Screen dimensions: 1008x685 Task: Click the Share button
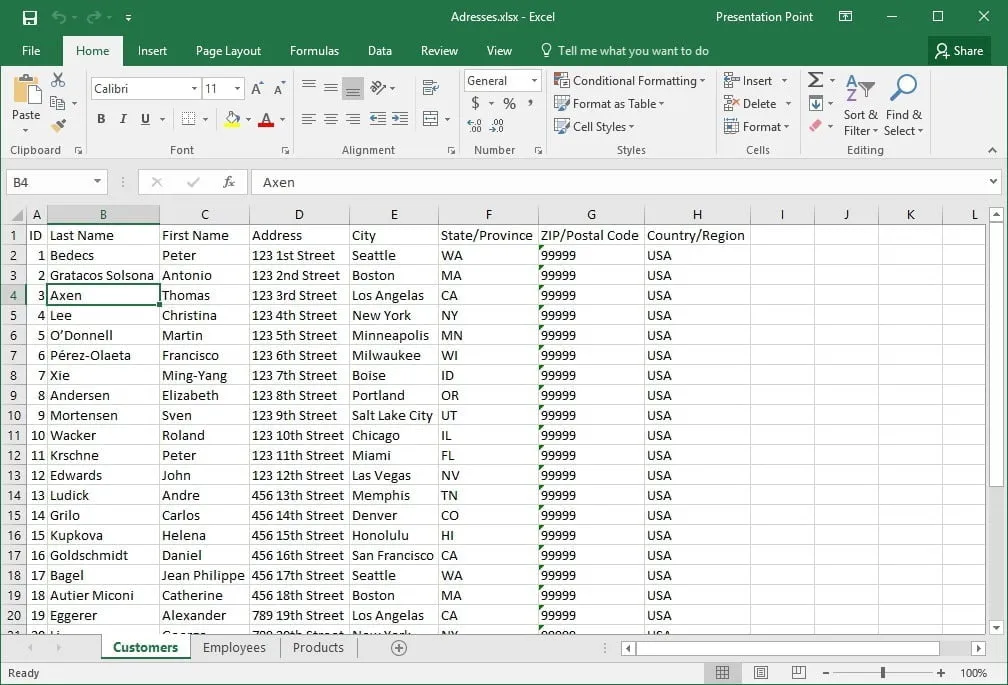pyautogui.click(x=959, y=51)
